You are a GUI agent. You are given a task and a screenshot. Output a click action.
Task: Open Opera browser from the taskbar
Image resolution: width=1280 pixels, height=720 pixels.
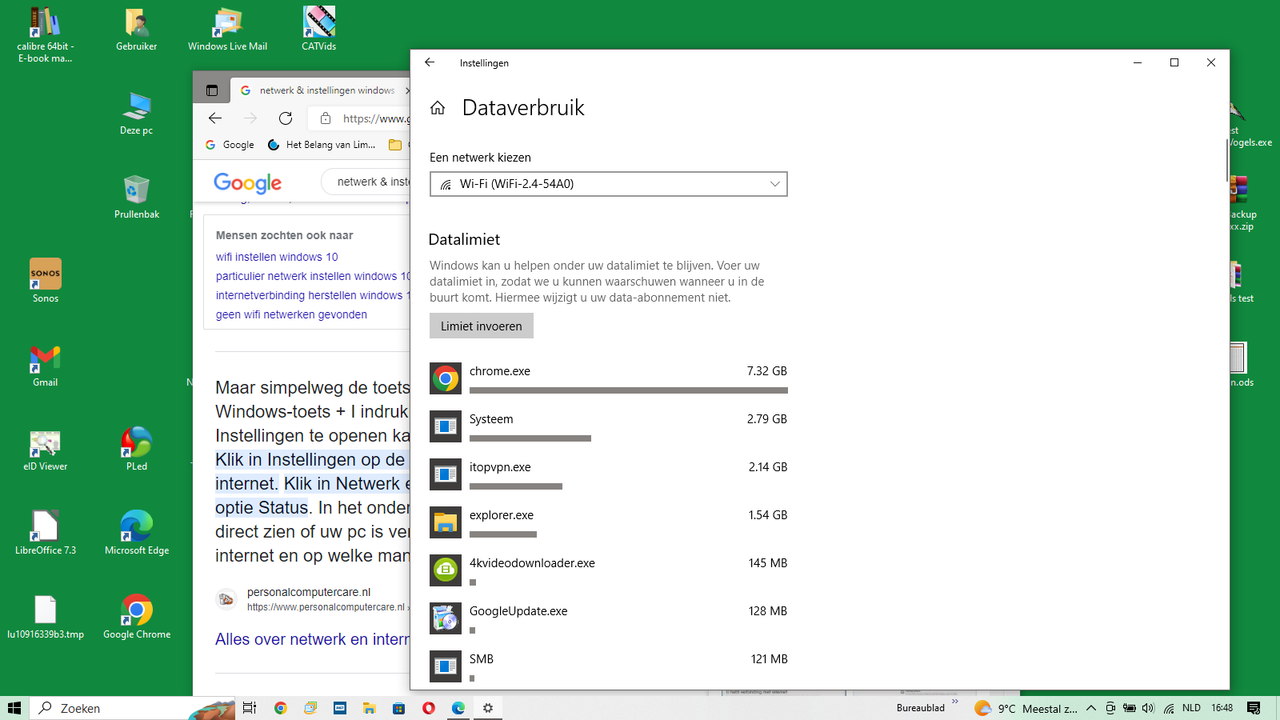click(x=429, y=708)
